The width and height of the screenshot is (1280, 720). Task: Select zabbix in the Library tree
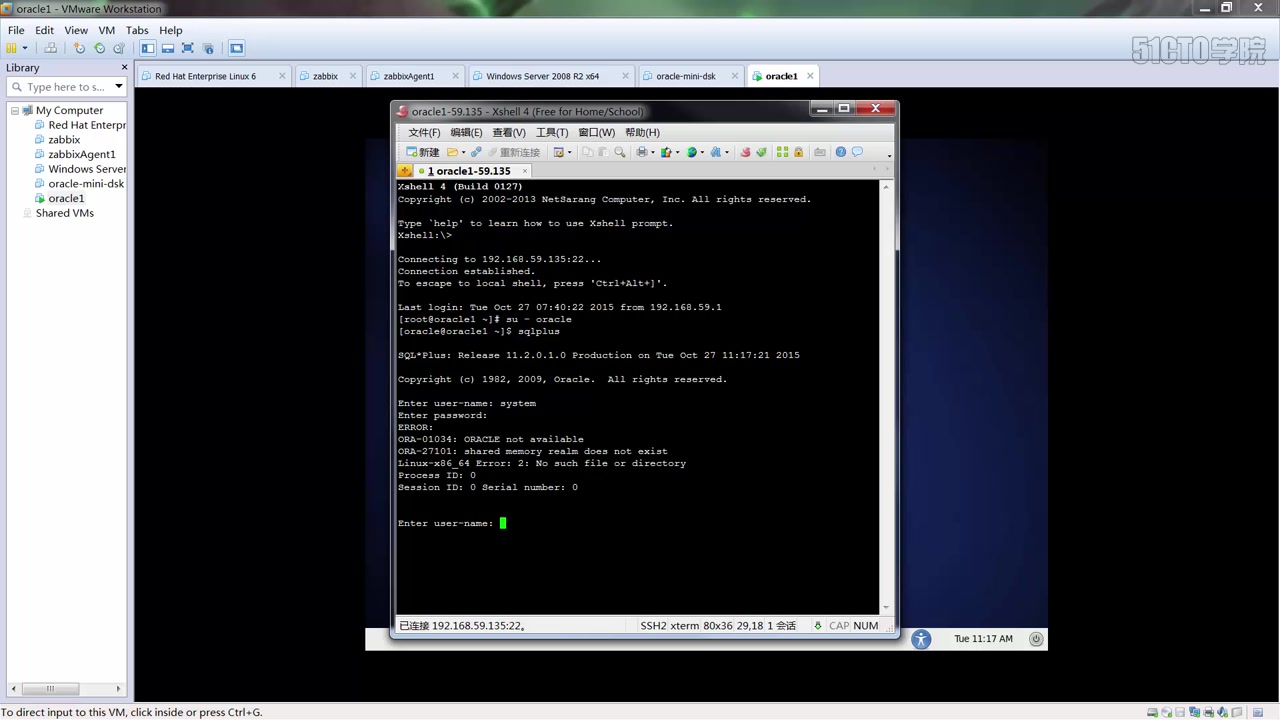64,140
